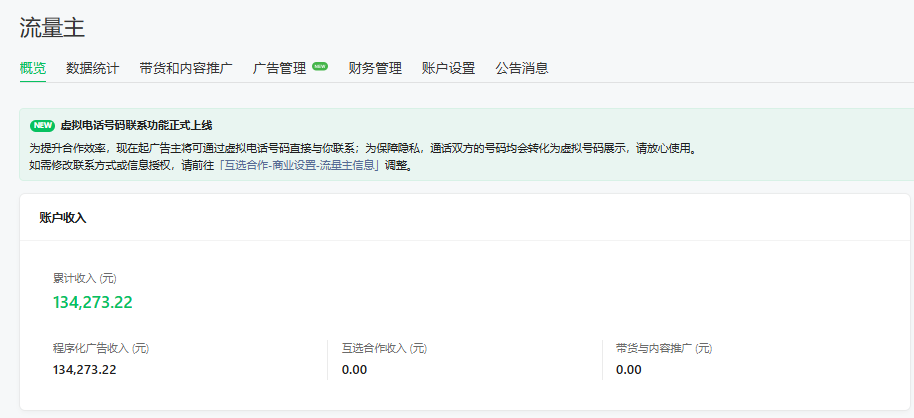Click the 程序化广告收入 (元) label

(101, 349)
